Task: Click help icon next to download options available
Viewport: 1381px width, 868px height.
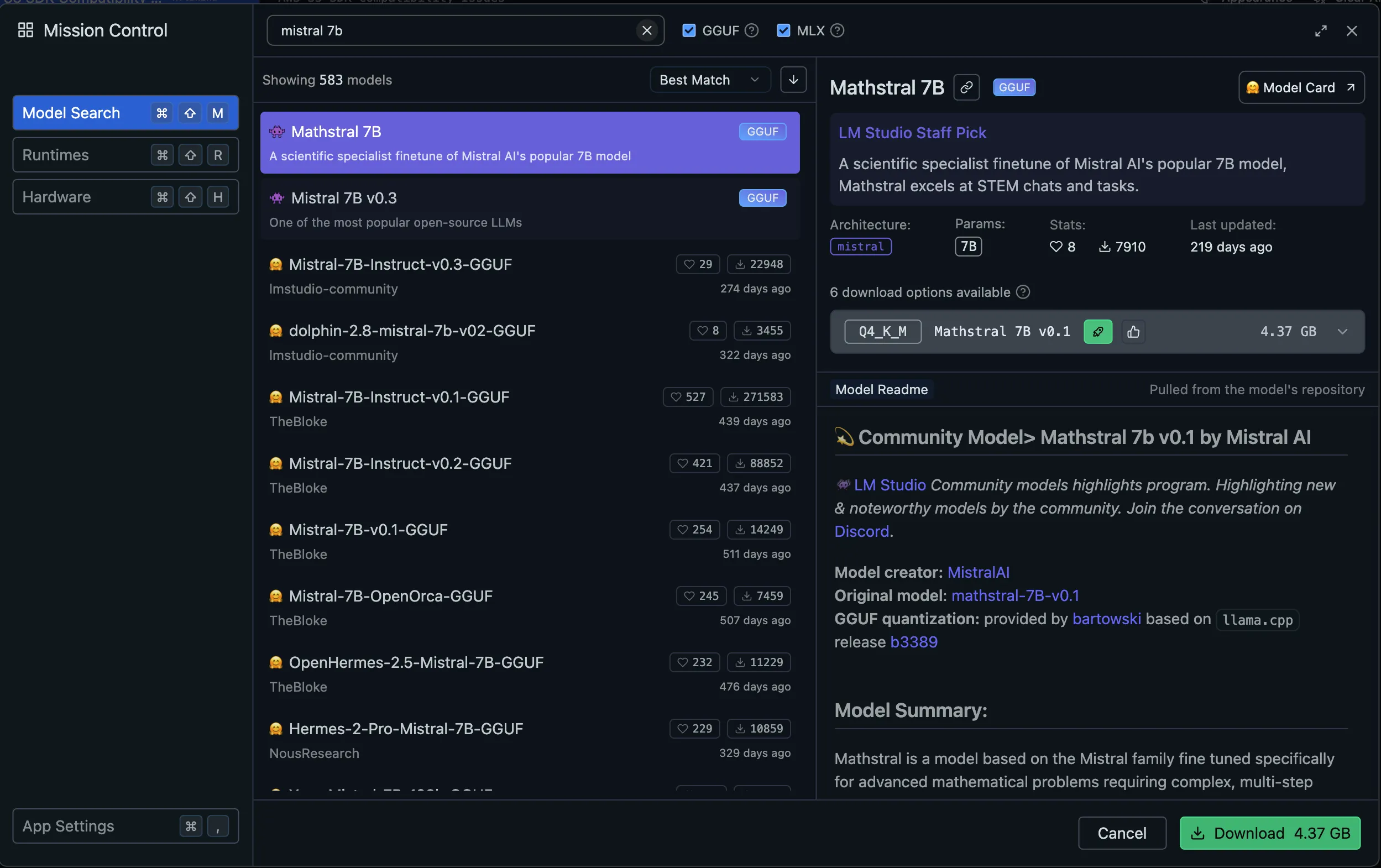Action: pyautogui.click(x=1023, y=292)
